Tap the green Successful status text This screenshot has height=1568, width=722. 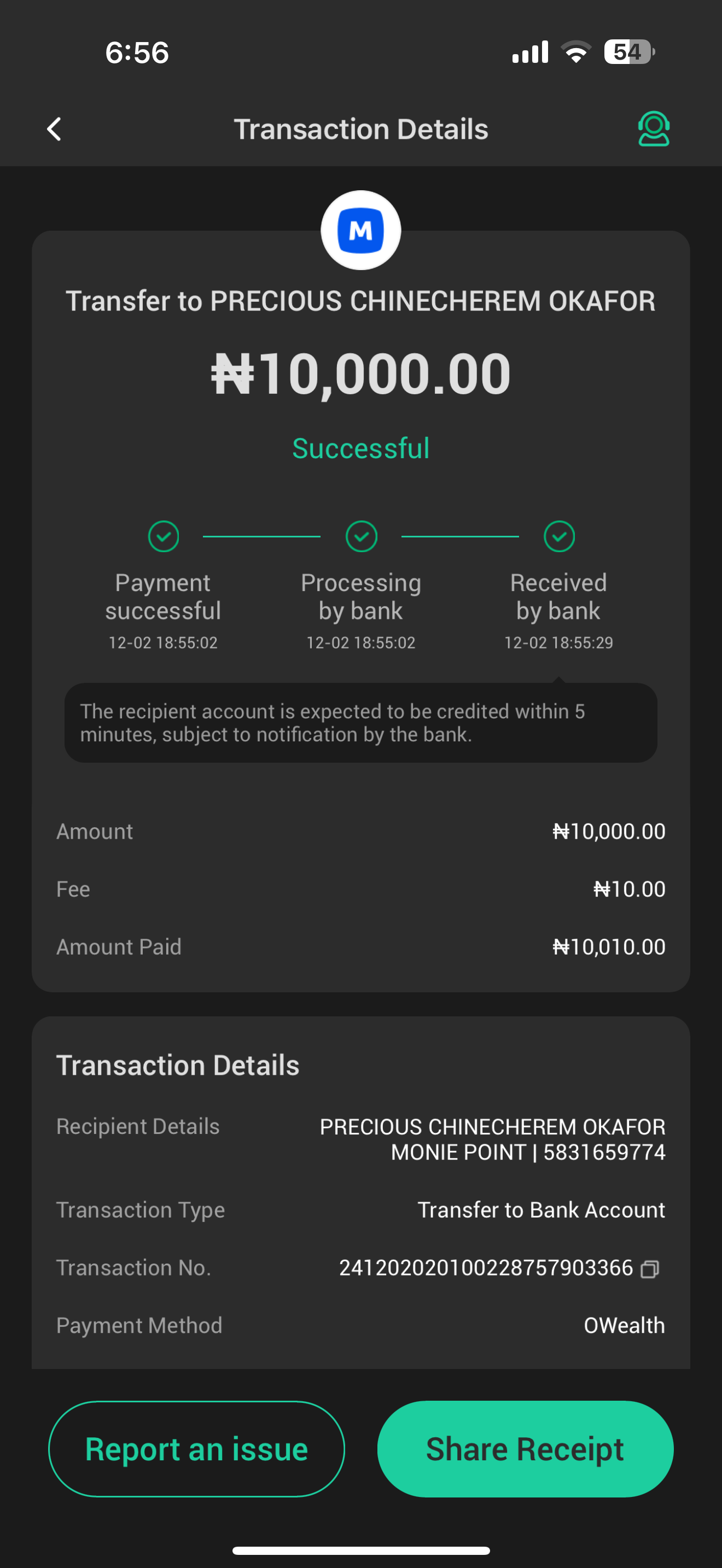tap(361, 449)
